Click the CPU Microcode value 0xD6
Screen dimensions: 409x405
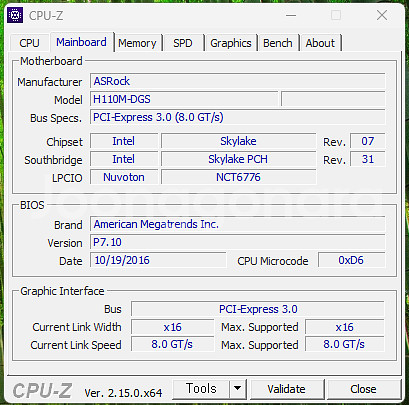(x=352, y=260)
